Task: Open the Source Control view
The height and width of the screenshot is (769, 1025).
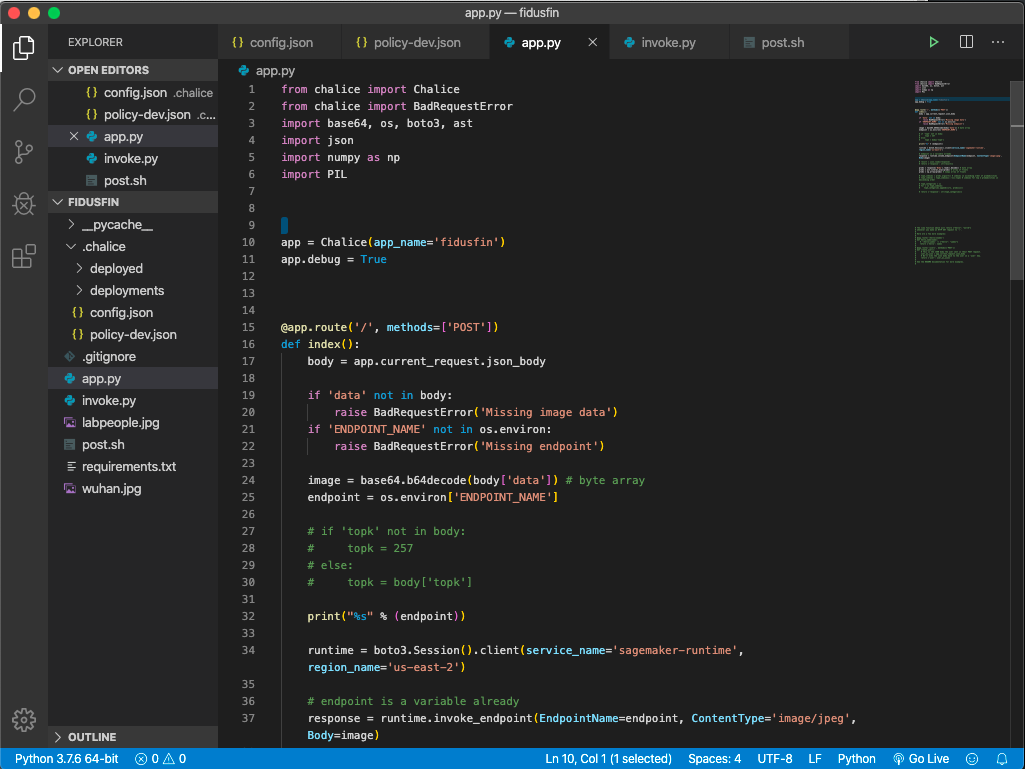Action: click(x=24, y=152)
